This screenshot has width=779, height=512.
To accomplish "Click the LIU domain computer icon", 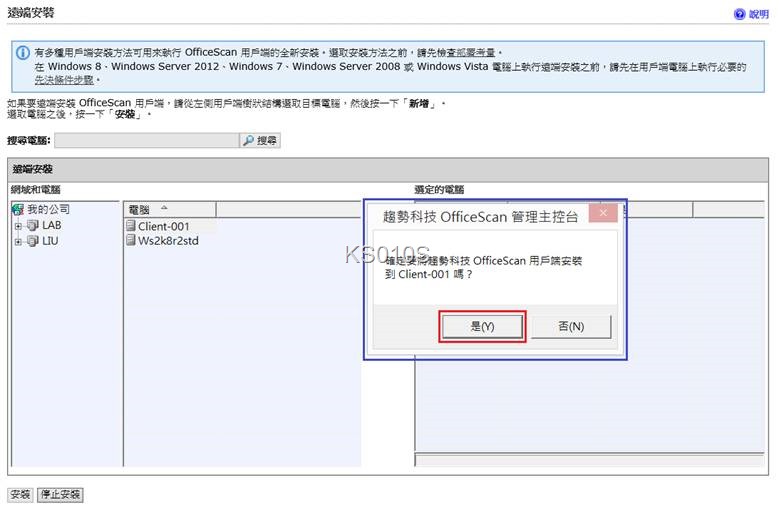I will (x=32, y=241).
